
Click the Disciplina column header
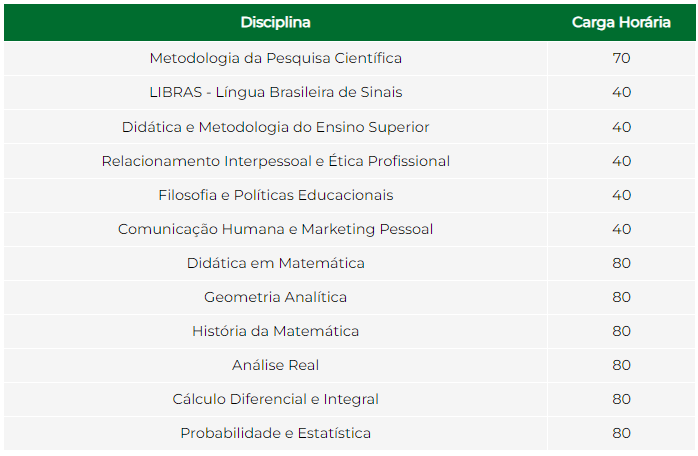pos(276,22)
